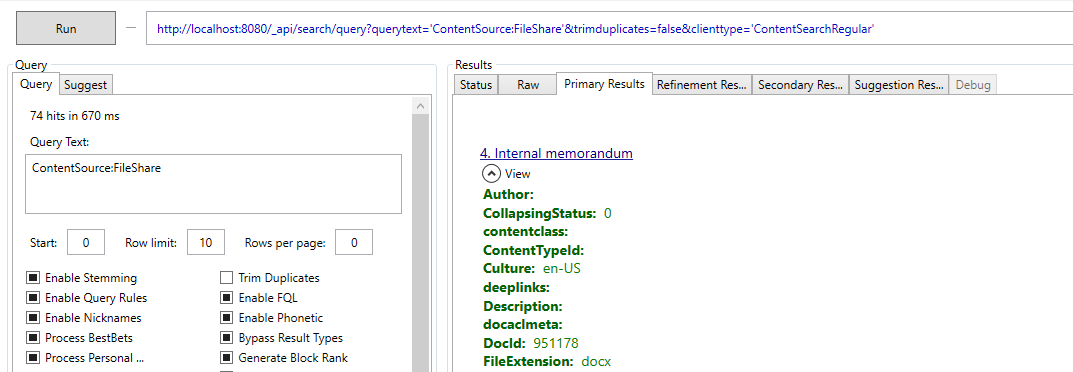
Task: Click the docaclmeta property label
Action: (x=523, y=324)
